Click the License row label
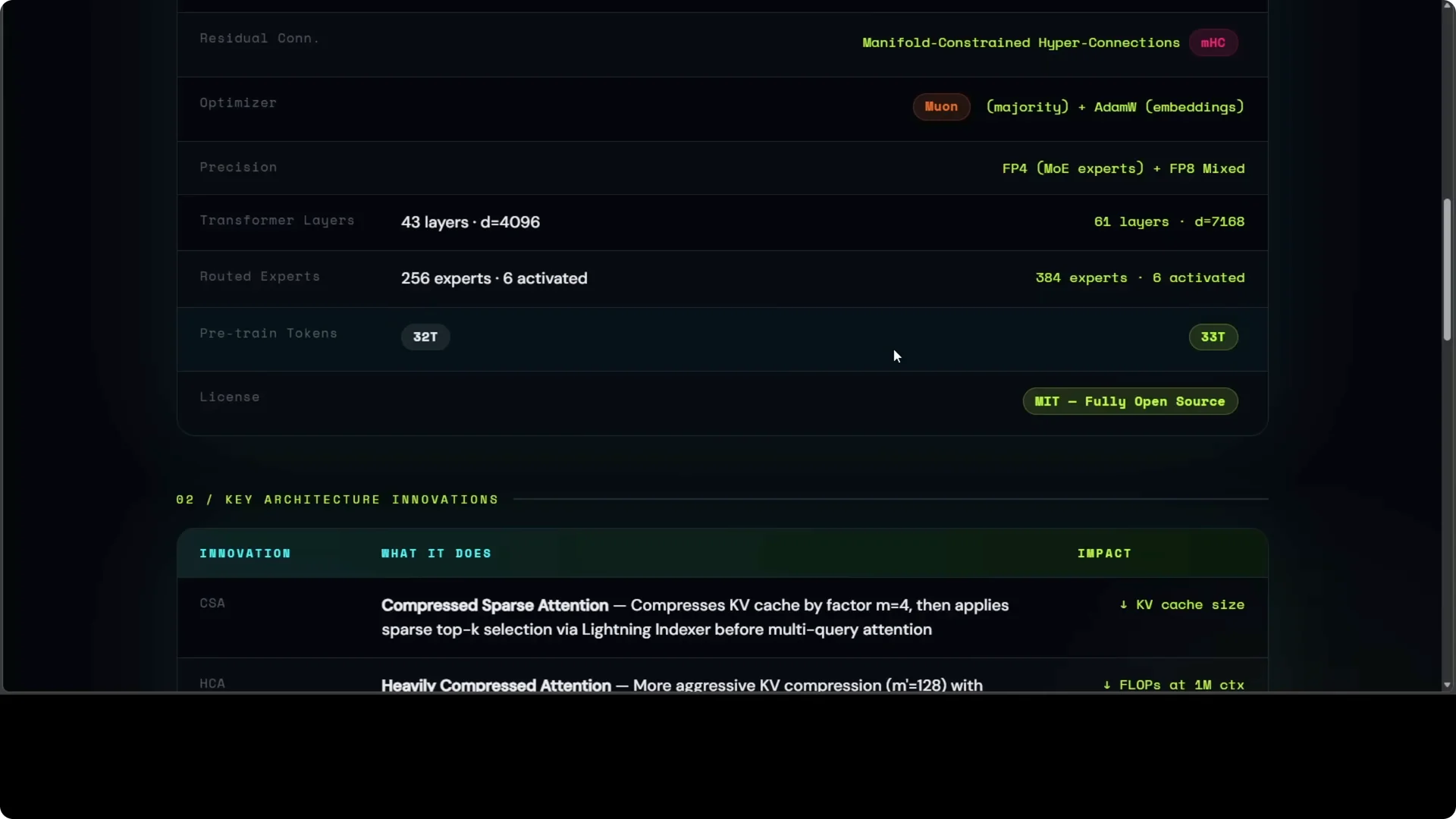The width and height of the screenshot is (1456, 819). click(x=229, y=397)
